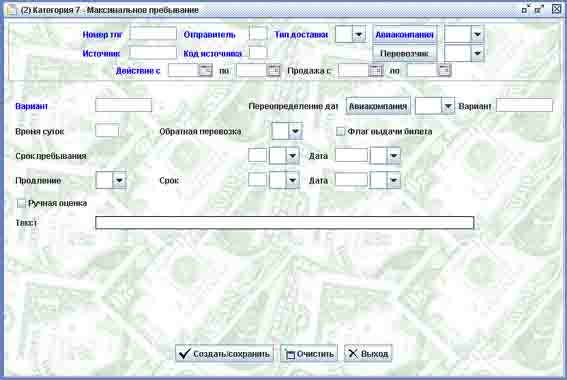Click the Авиакомпания button in header row
The height and width of the screenshot is (380, 567).
pos(404,35)
